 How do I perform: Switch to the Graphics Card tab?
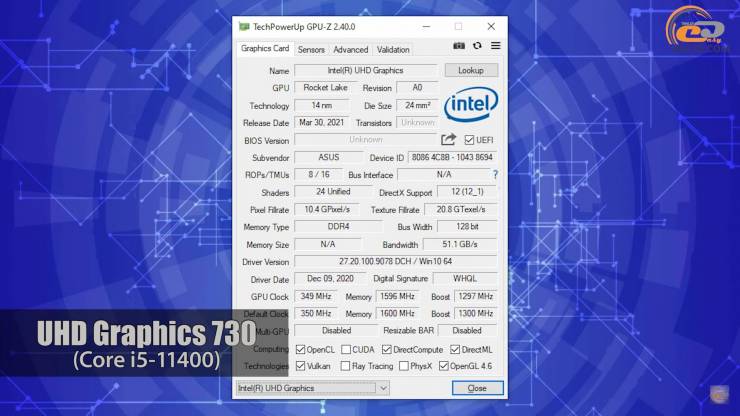265,49
